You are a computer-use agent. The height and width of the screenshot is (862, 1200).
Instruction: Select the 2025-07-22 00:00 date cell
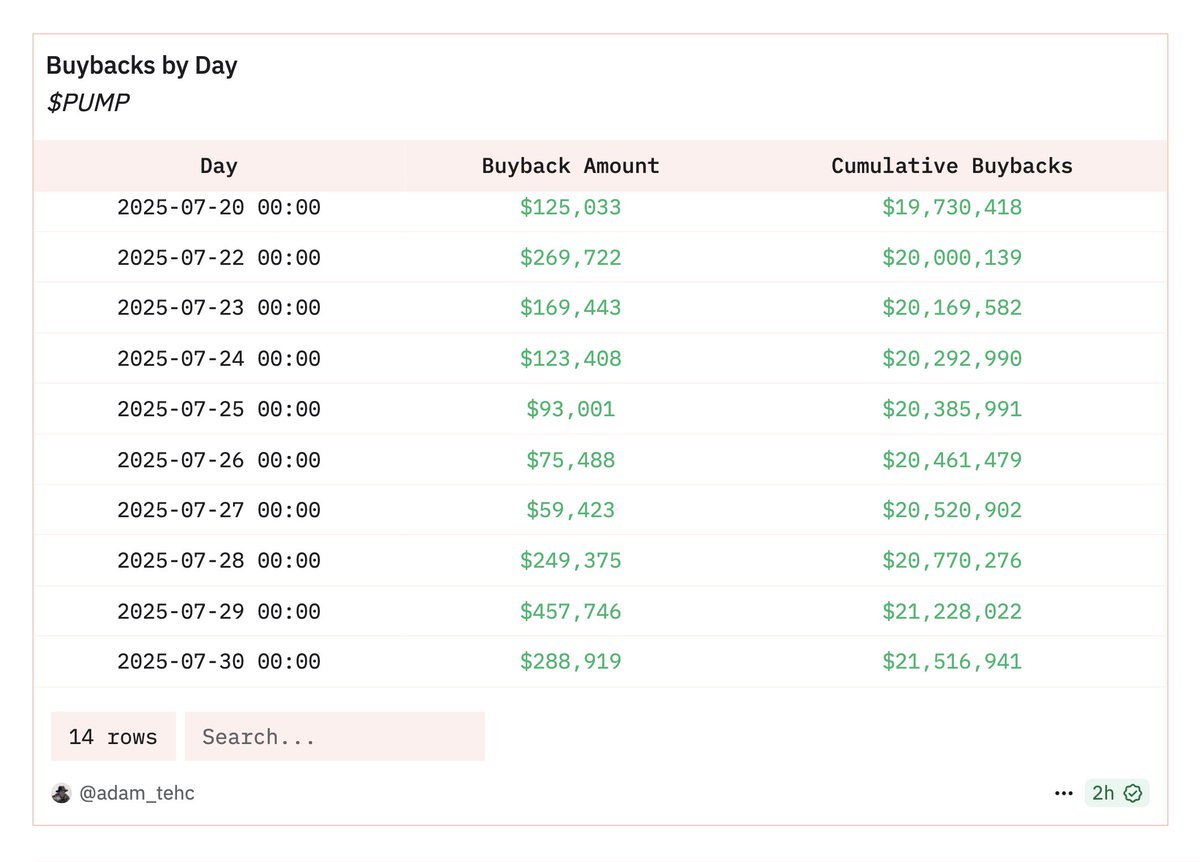[x=218, y=258]
